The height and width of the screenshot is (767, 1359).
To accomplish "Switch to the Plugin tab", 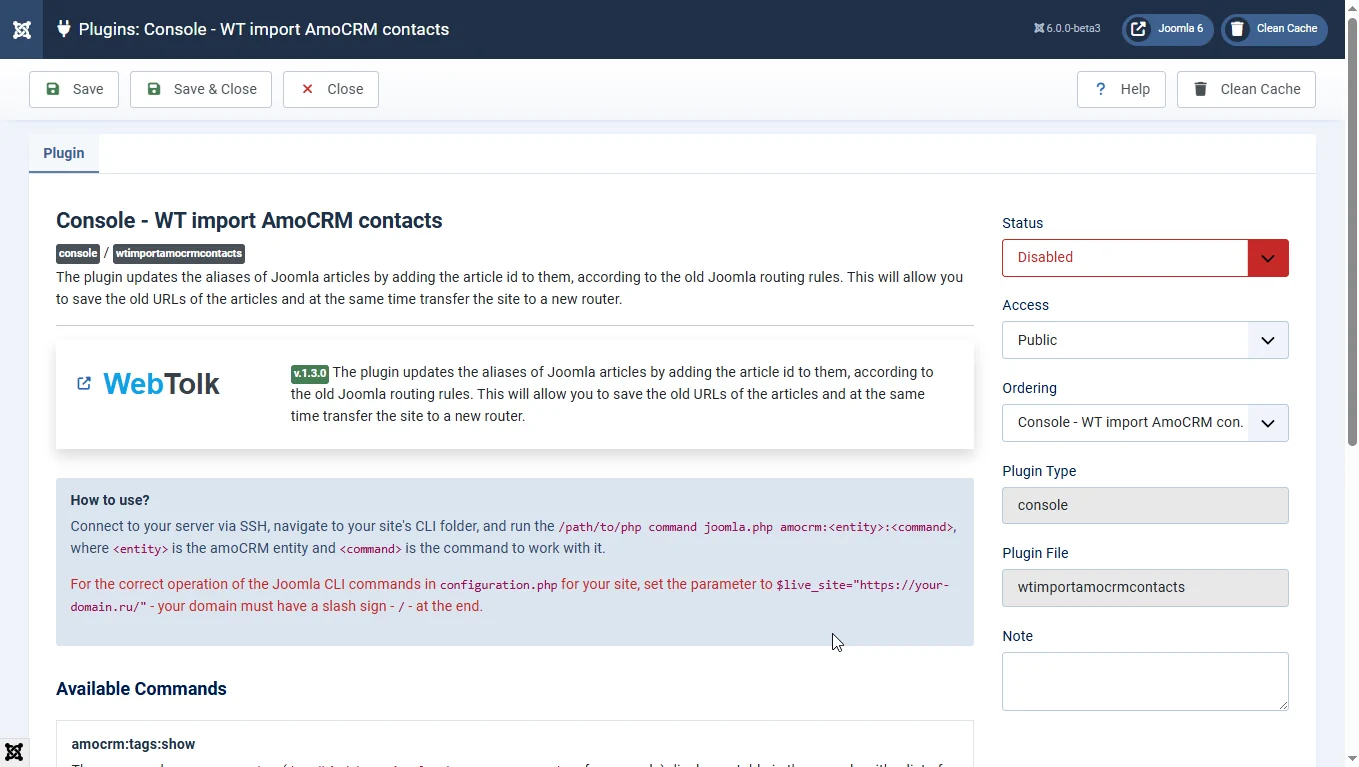I will 64,153.
